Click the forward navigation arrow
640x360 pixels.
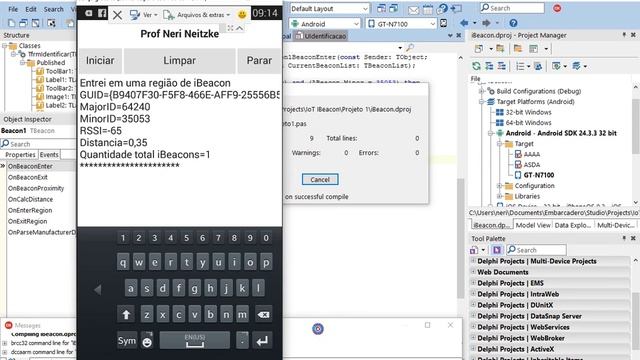(486, 23)
